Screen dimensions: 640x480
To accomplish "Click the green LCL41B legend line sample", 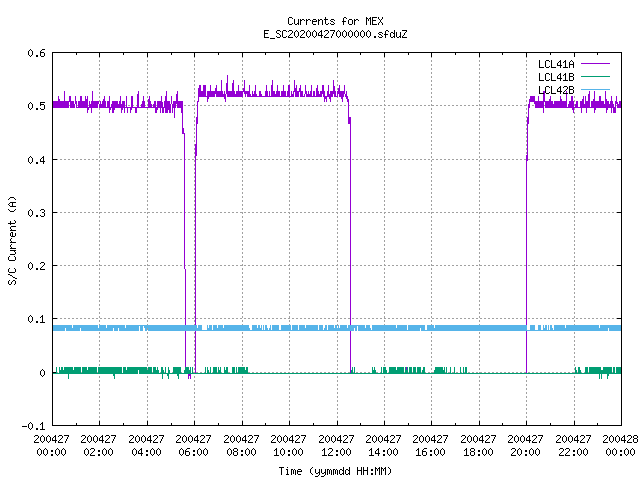I will 595,76.
